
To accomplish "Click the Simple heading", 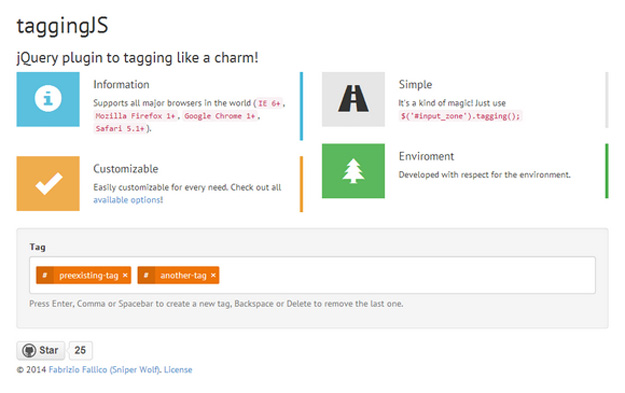I will click(415, 84).
